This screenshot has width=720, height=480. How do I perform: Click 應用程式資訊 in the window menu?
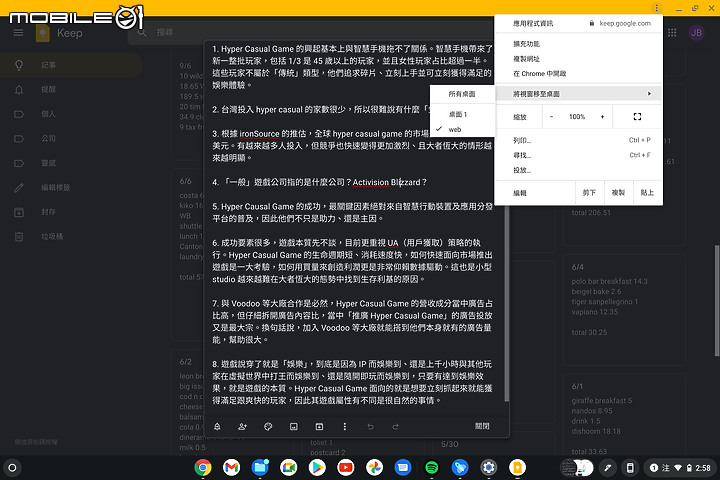[x=533, y=23]
